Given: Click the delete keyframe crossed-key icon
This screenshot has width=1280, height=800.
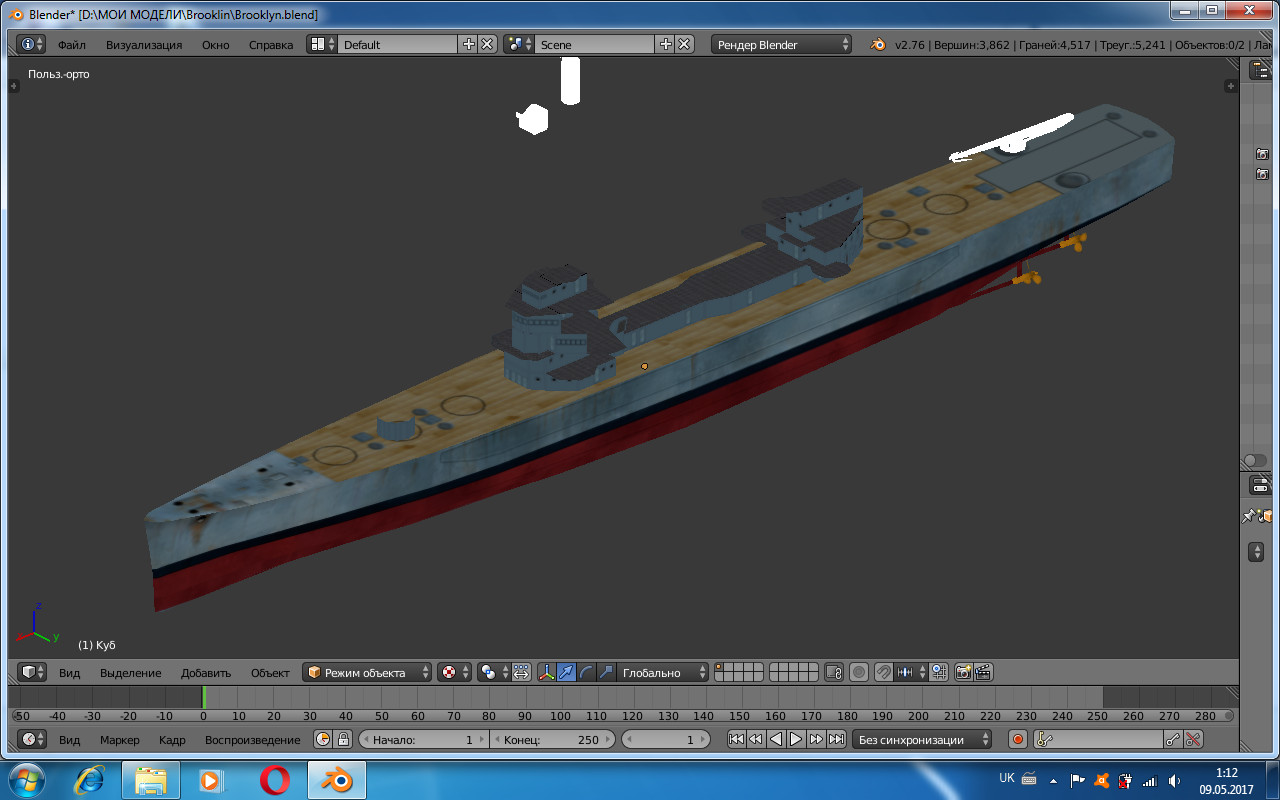Looking at the screenshot, I should tap(1193, 740).
